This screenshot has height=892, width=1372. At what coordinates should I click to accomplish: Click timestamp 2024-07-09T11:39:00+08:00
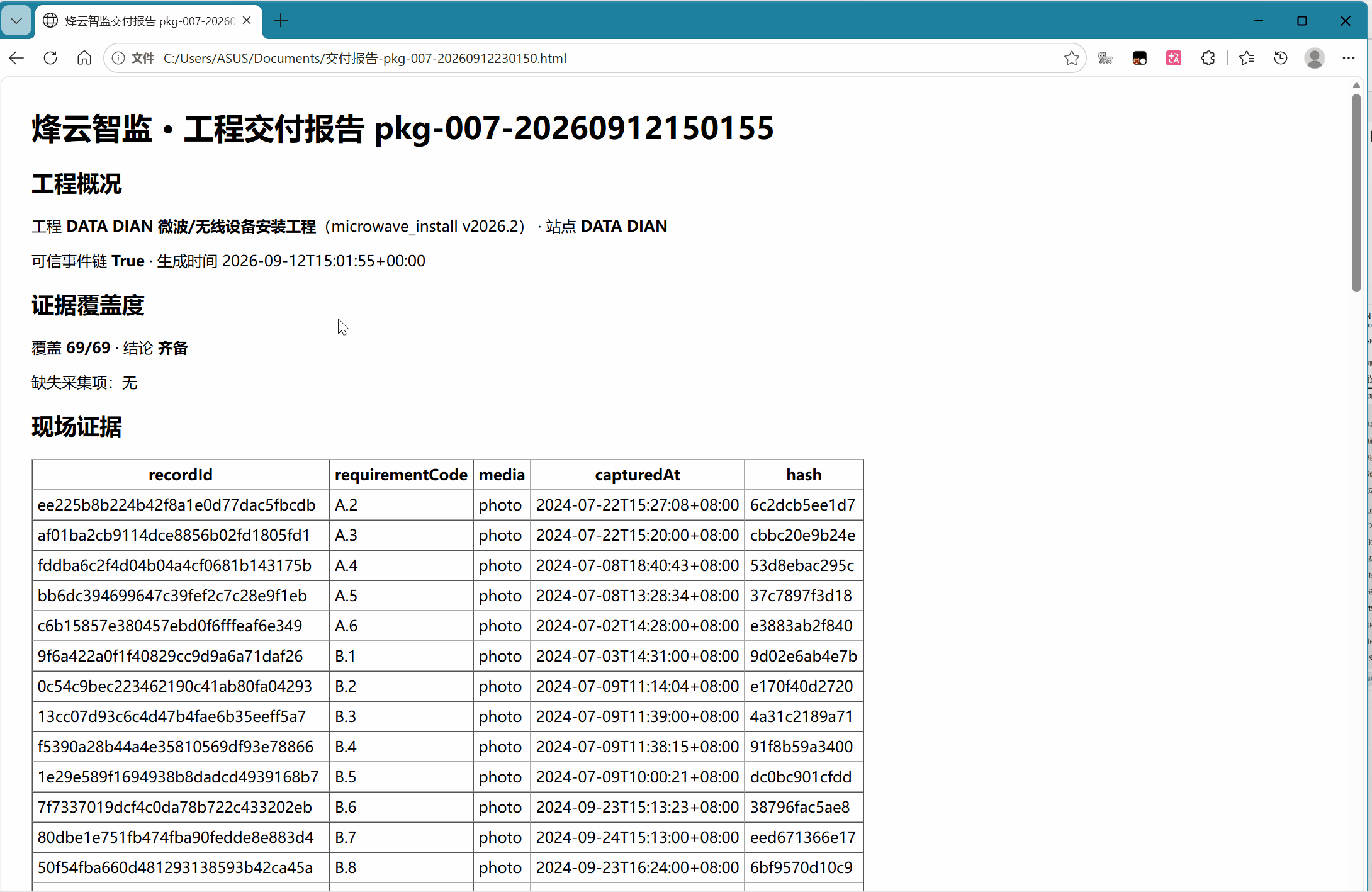point(638,716)
